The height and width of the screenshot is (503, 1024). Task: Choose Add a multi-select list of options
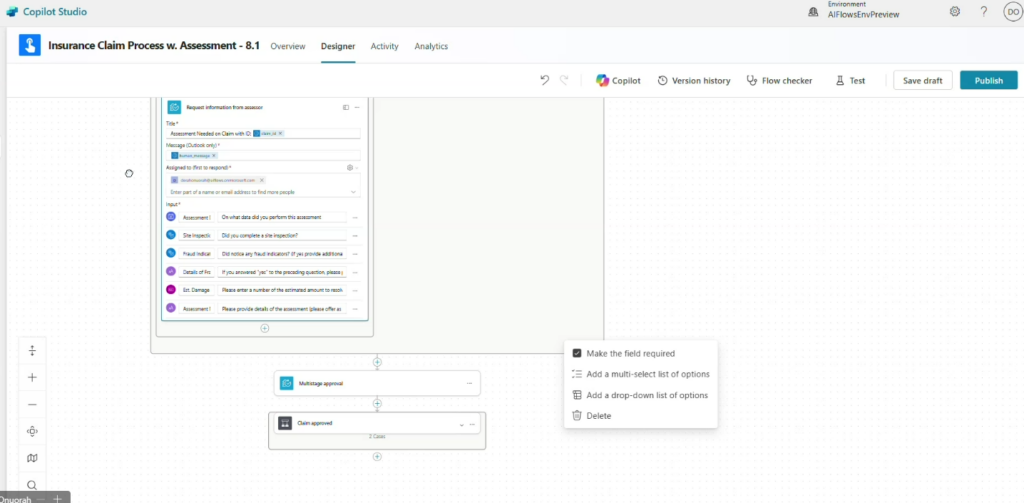pos(641,374)
